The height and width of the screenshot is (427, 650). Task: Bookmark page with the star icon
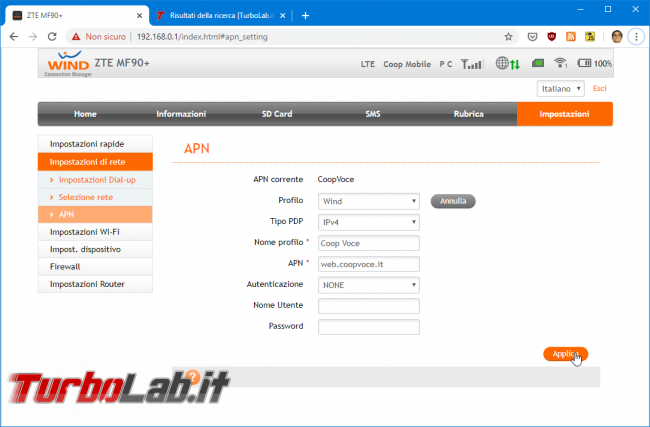[508, 37]
